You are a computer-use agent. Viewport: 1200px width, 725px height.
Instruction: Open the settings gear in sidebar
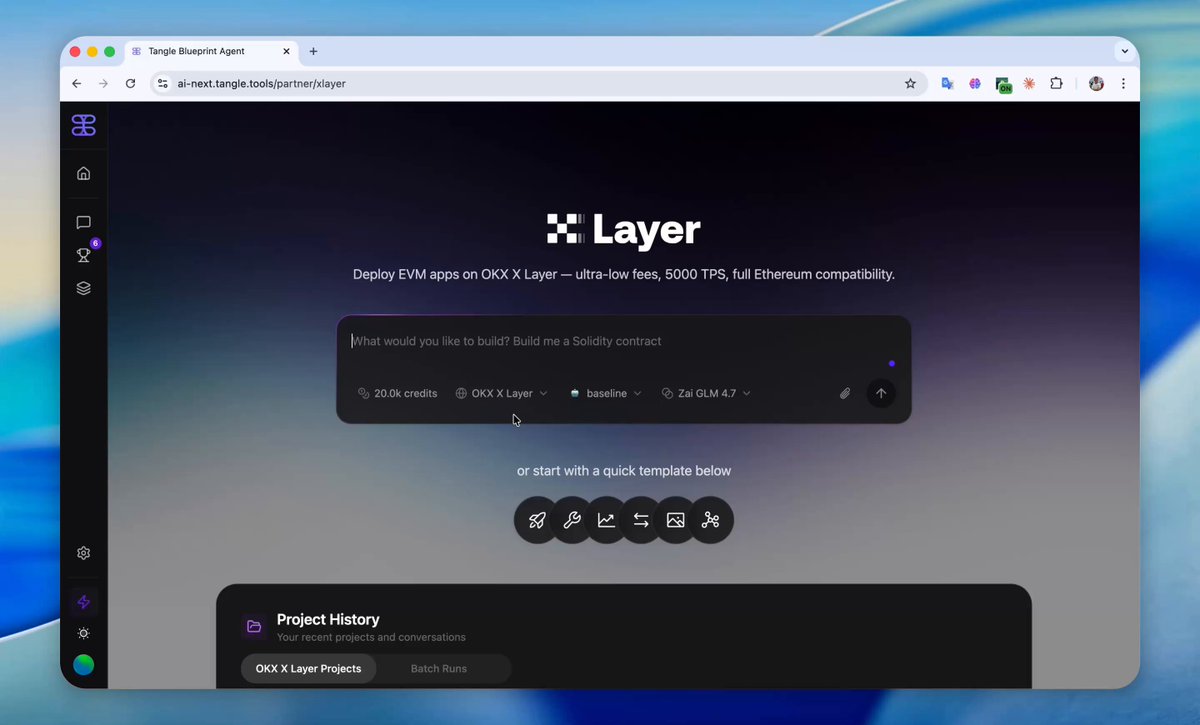click(x=84, y=553)
